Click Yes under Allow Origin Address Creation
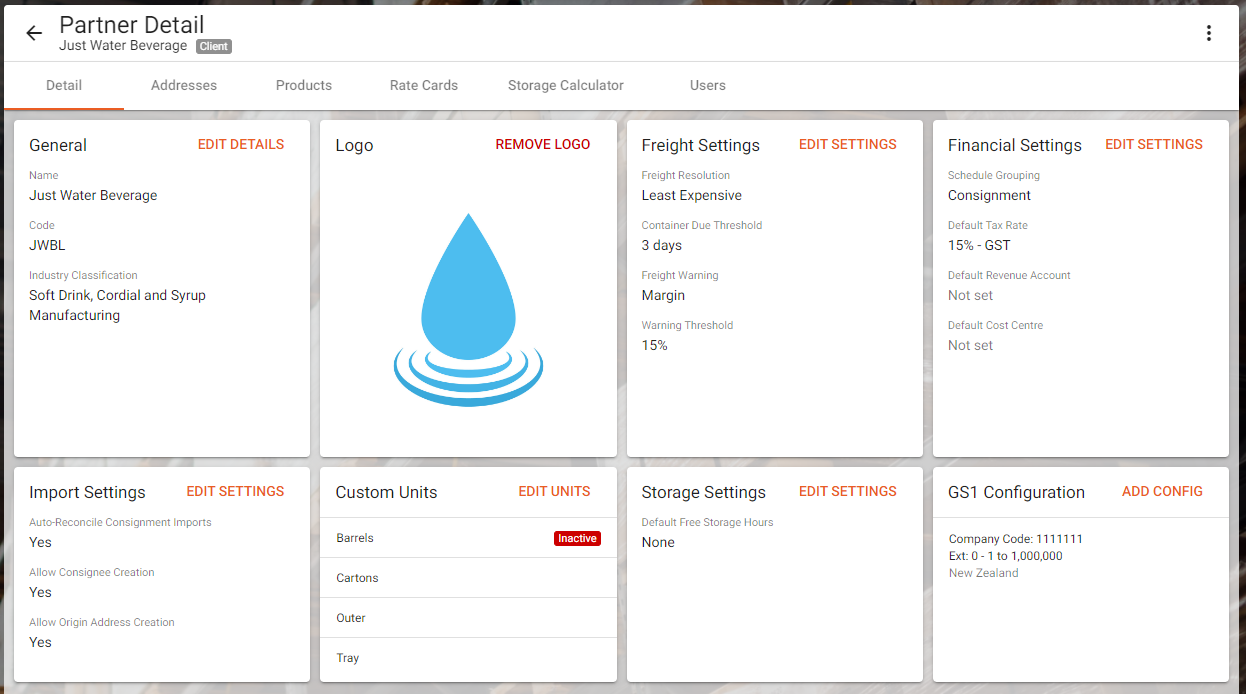The width and height of the screenshot is (1246, 694). (40, 642)
